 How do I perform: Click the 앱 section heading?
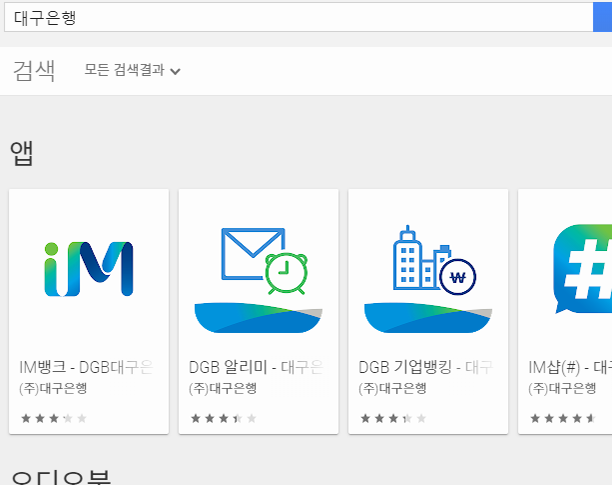coord(21,153)
